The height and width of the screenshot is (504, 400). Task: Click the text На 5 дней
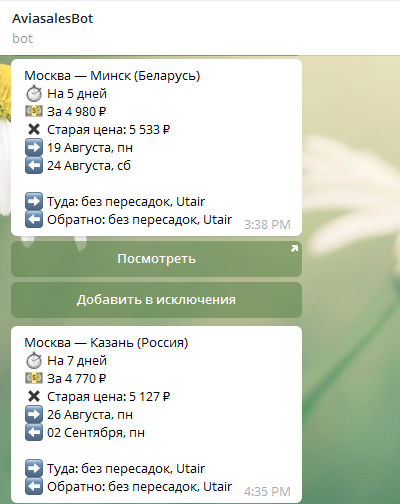point(77,94)
